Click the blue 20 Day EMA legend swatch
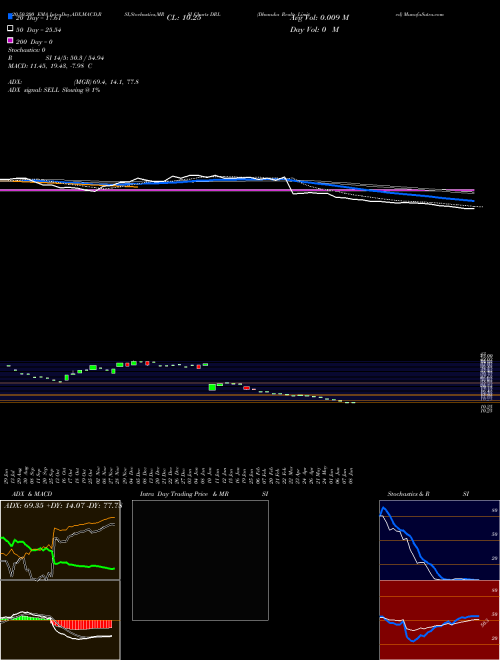 (x=10, y=17)
